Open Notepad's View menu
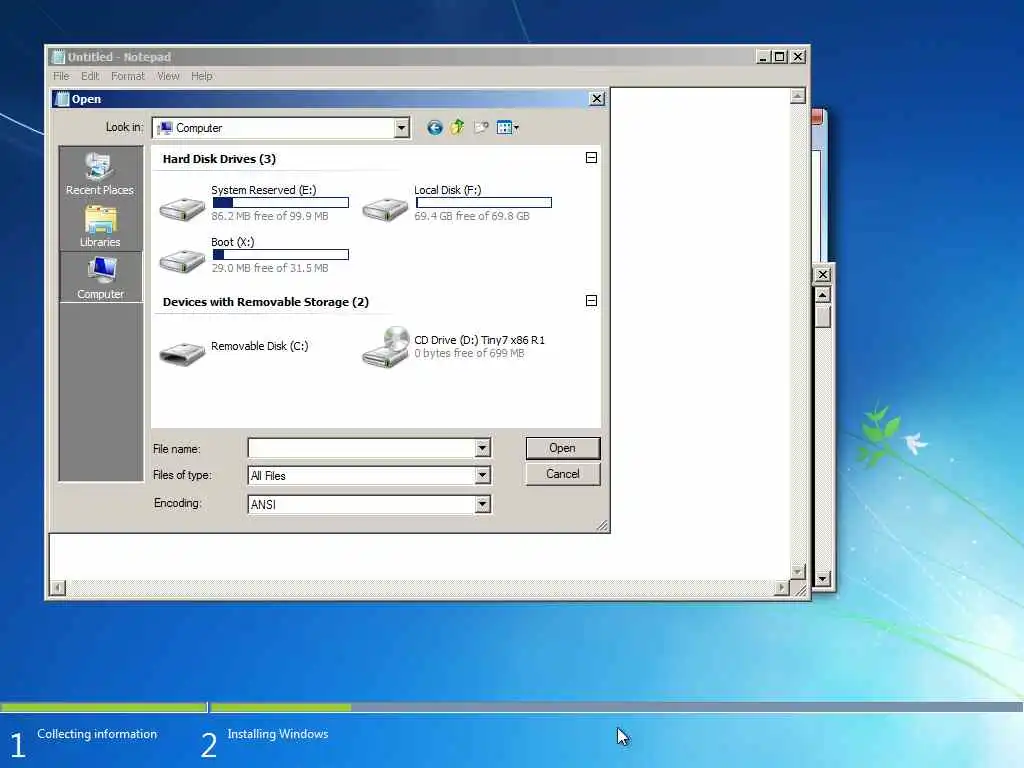 (168, 76)
